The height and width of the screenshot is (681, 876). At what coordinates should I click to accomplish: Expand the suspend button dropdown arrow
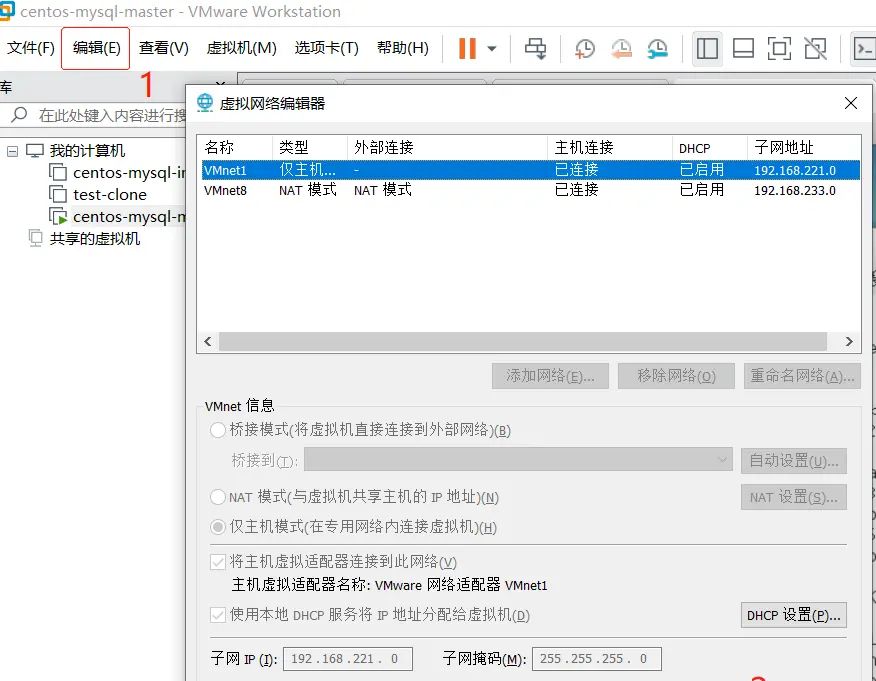[x=489, y=46]
